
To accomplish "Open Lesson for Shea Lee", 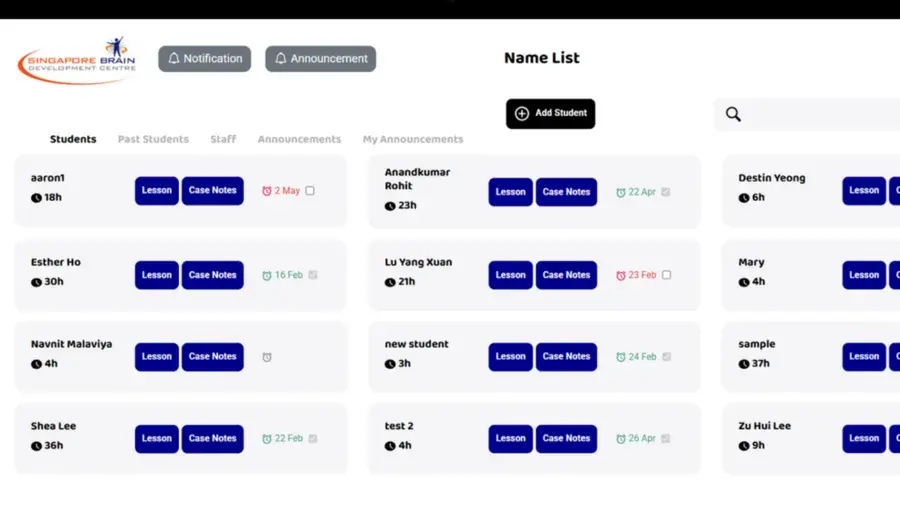I will click(x=157, y=439).
